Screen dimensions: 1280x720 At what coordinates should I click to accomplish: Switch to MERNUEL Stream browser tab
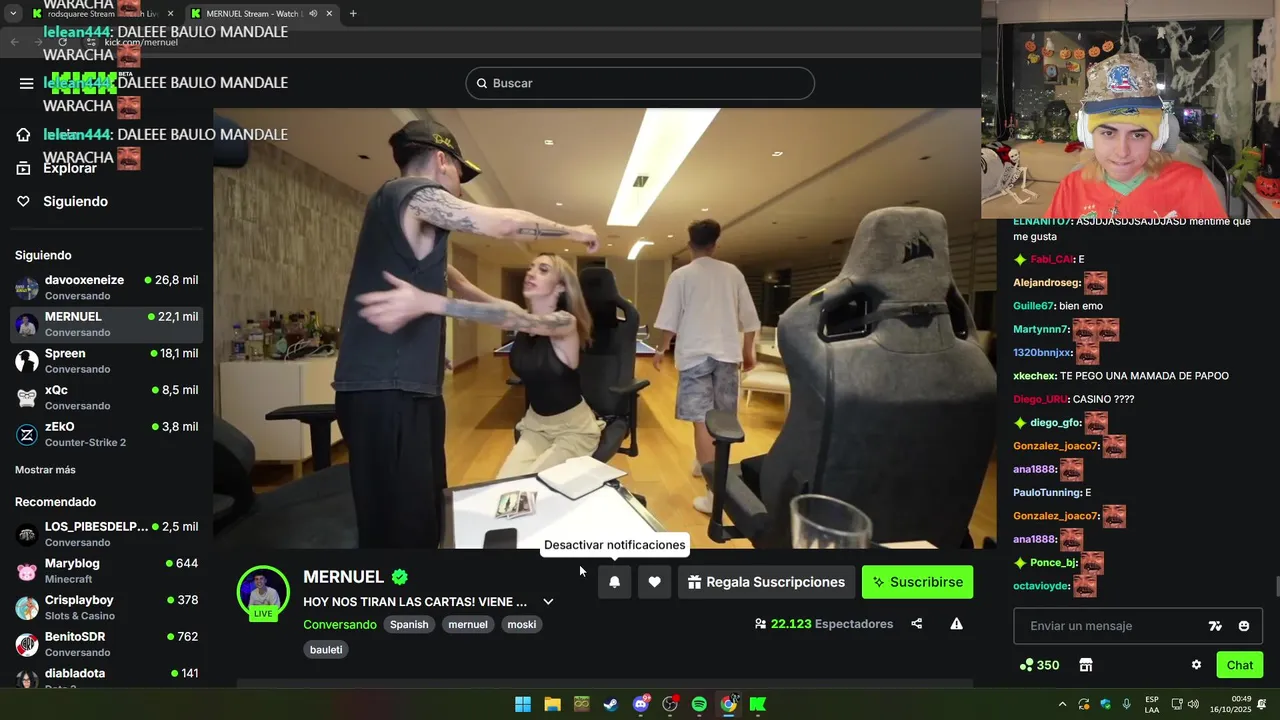(x=262, y=13)
